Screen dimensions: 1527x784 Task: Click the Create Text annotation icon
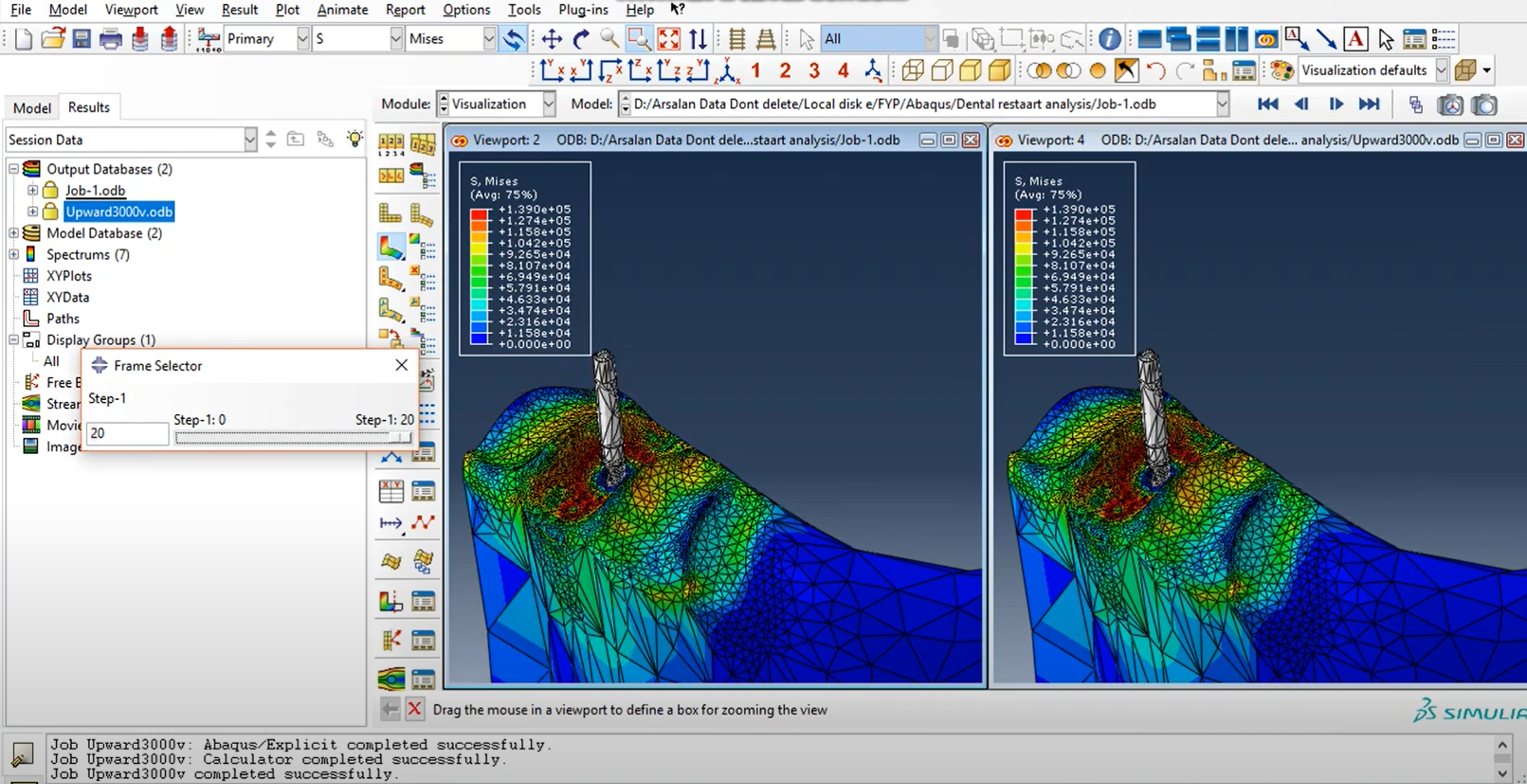point(1356,39)
